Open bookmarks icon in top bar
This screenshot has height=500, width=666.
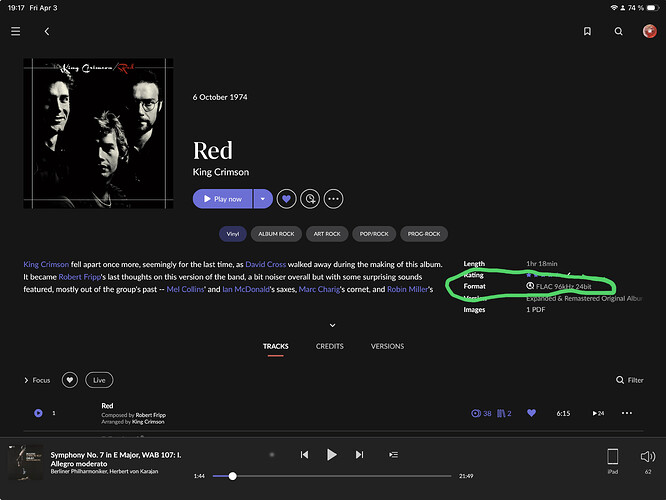coord(587,31)
